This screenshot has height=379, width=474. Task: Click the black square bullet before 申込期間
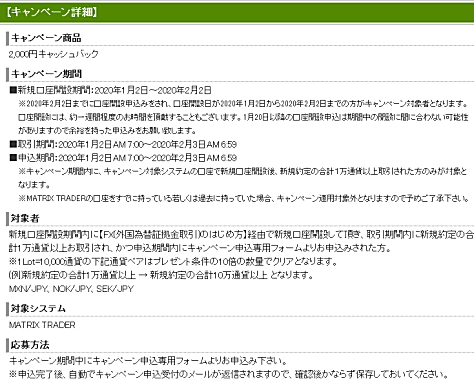(x=13, y=158)
